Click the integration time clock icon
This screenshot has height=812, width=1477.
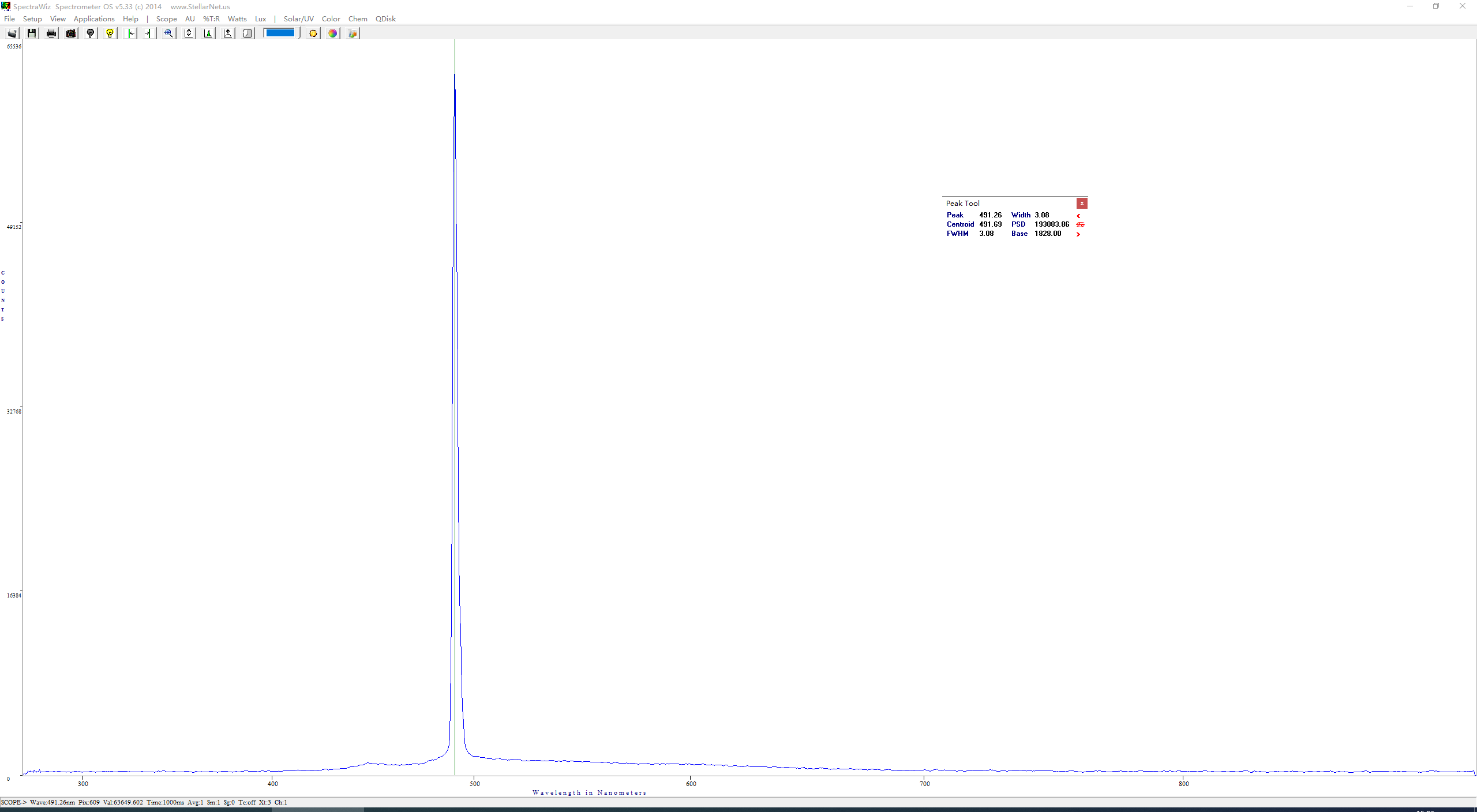[x=248, y=33]
